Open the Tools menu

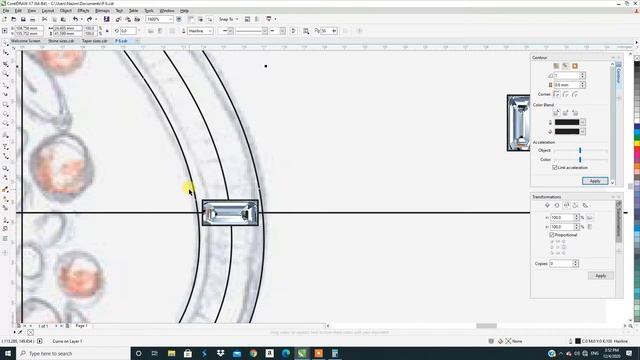click(x=149, y=11)
